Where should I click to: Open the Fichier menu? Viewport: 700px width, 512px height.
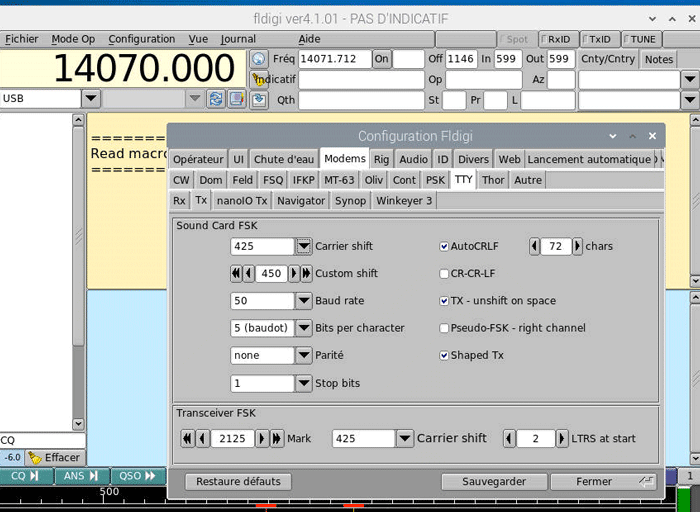tap(21, 39)
